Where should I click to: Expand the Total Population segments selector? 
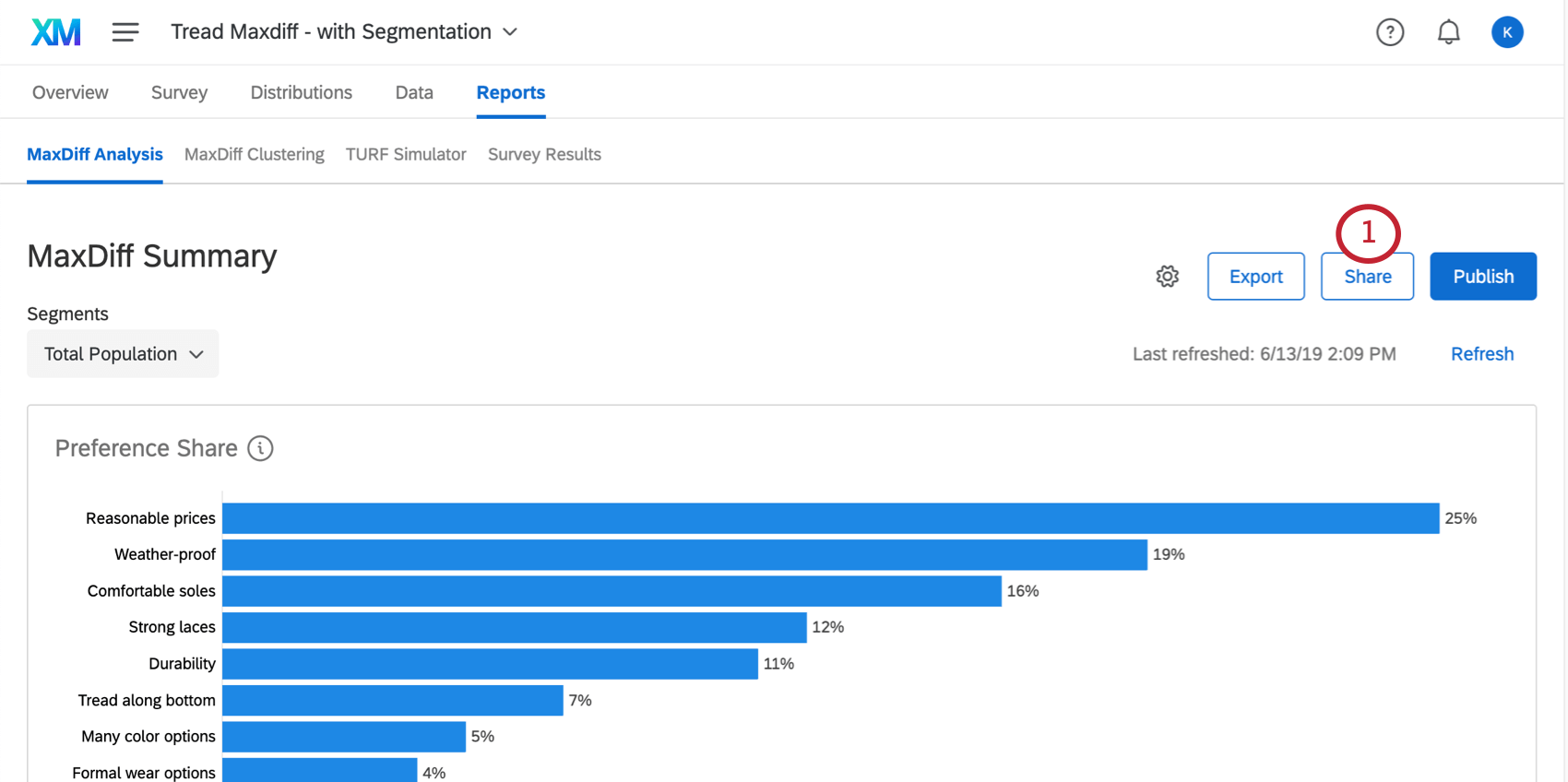[122, 353]
